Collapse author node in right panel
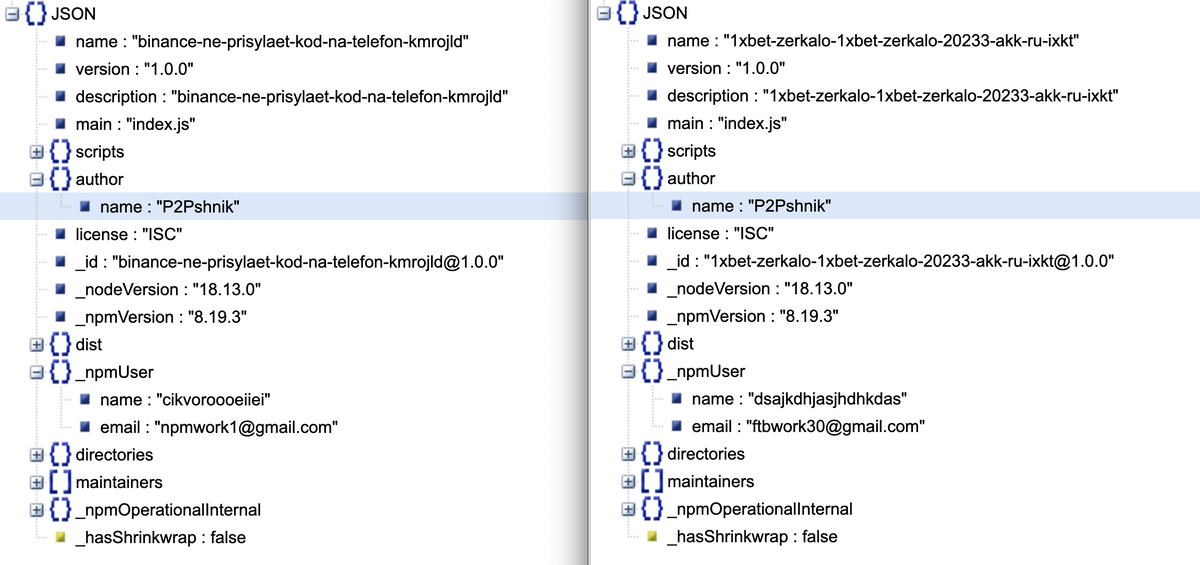The height and width of the screenshot is (565, 1200). point(629,179)
